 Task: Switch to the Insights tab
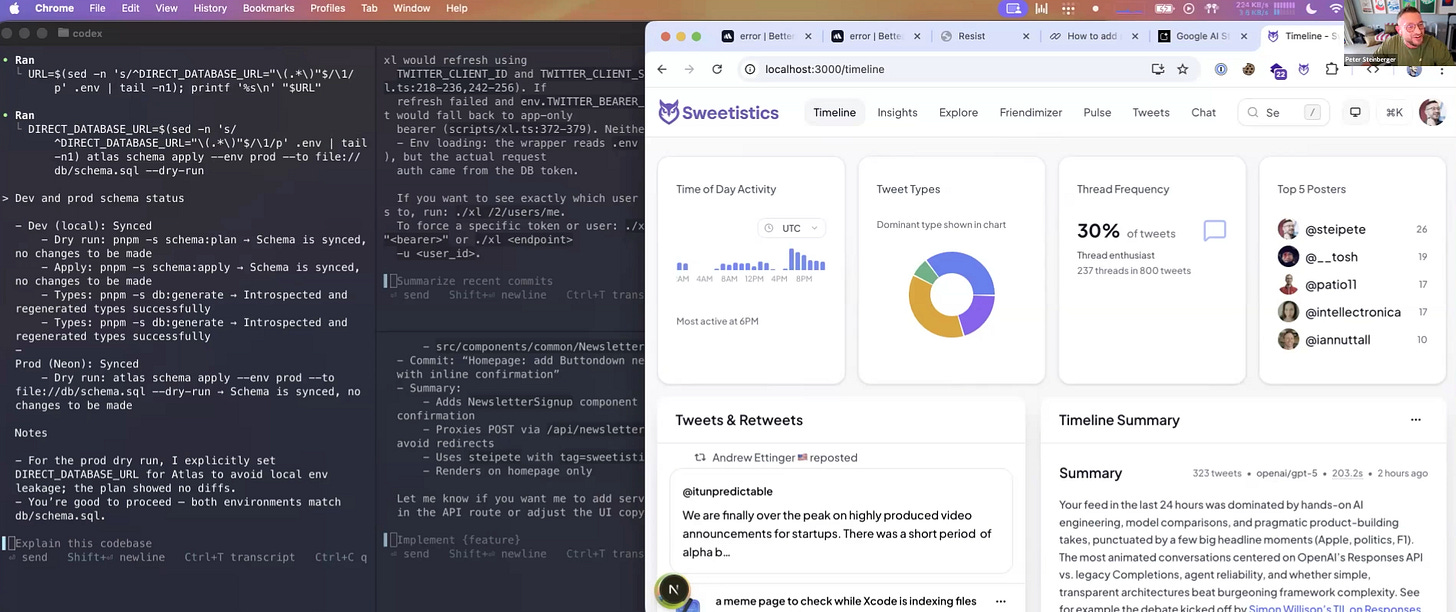pos(897,112)
